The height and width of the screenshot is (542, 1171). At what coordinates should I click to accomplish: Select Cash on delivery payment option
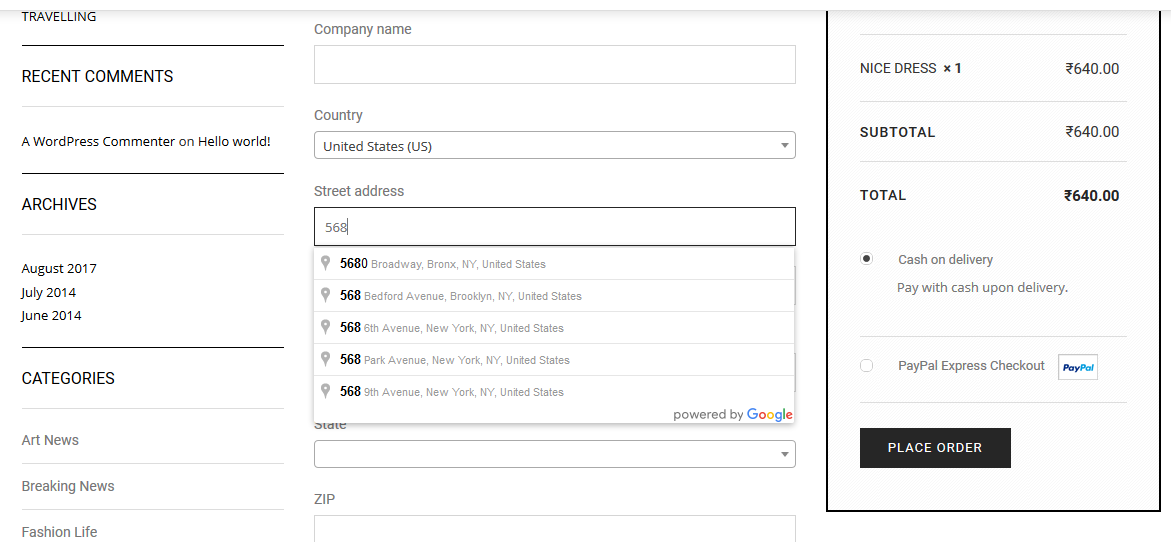866,259
